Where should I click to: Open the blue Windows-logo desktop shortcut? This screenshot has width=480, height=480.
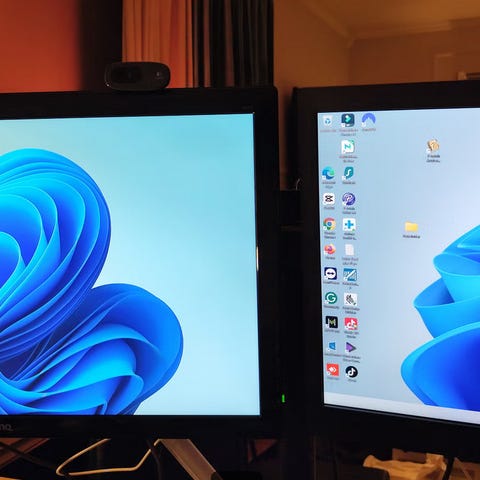click(x=332, y=346)
